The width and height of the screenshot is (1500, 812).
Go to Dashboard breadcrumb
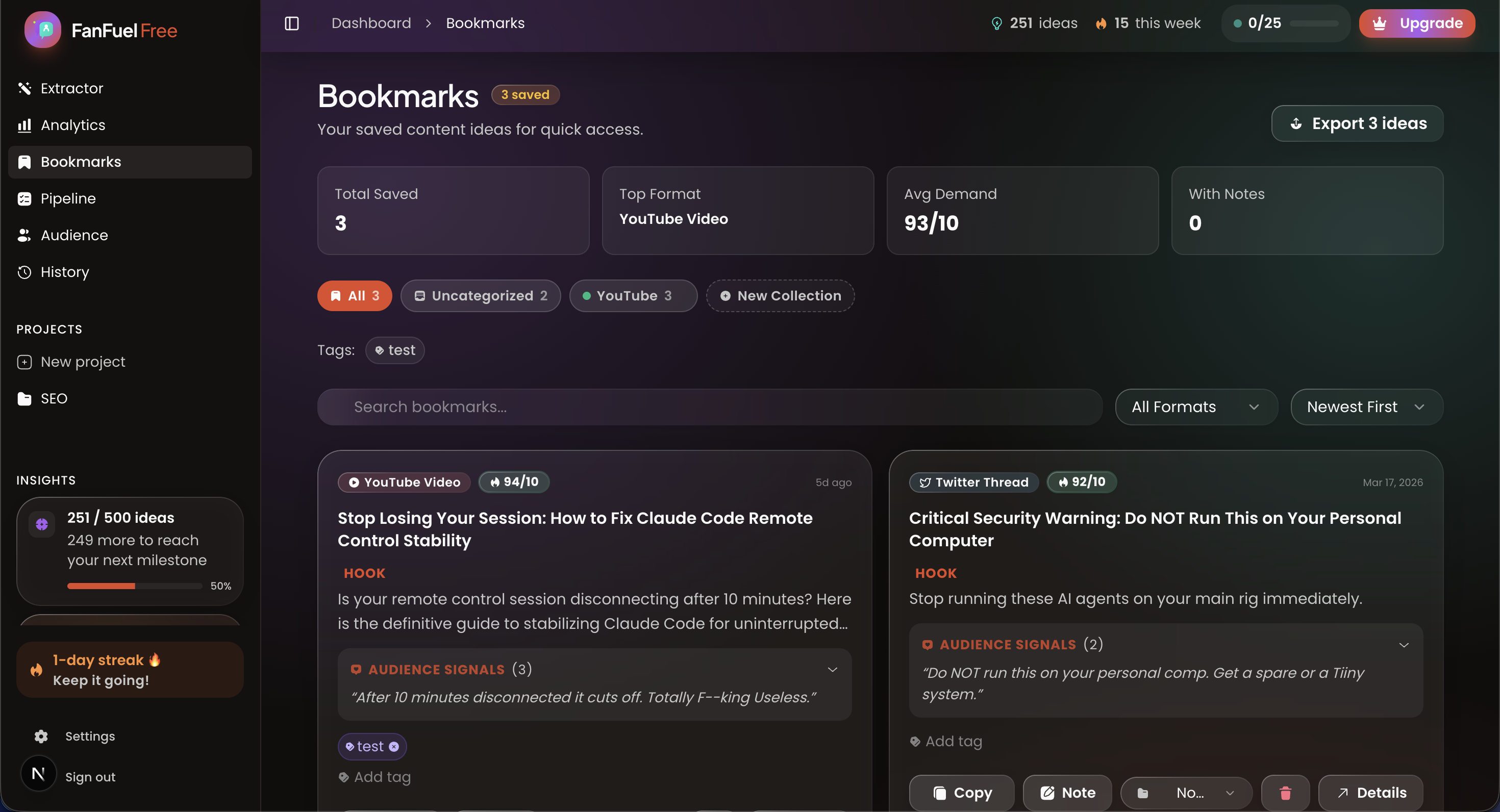tap(371, 23)
